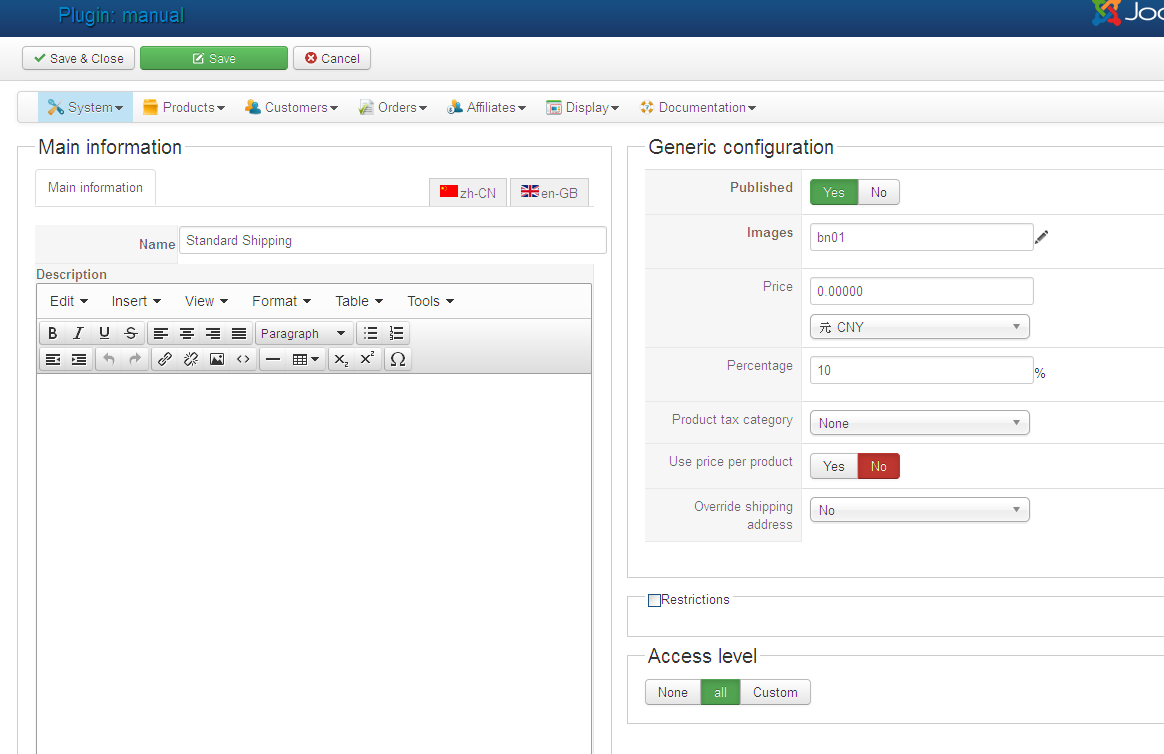
Task: Toggle underline formatting in the editor
Action: 104,333
